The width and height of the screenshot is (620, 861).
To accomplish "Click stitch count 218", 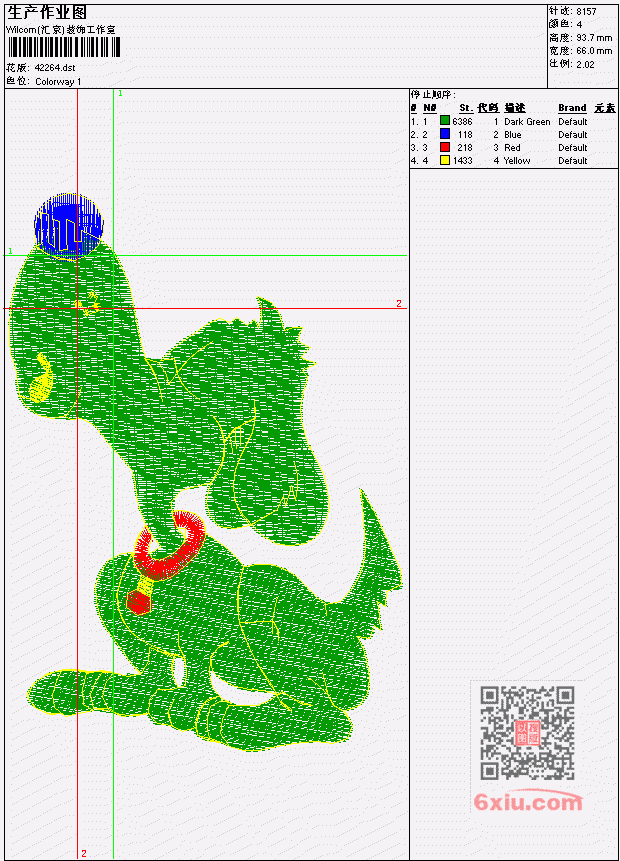I will (465, 148).
